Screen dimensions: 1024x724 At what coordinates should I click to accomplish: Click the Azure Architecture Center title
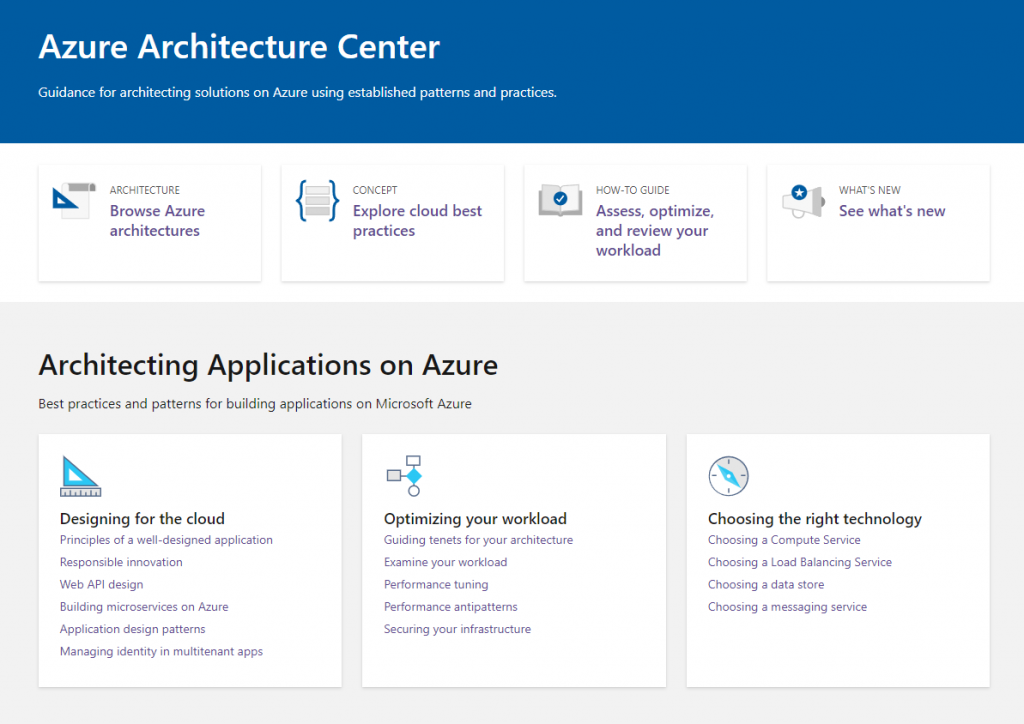pos(239,46)
